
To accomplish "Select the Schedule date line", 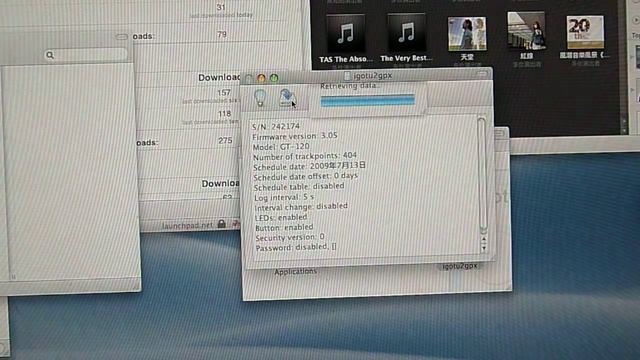I will 309,166.
